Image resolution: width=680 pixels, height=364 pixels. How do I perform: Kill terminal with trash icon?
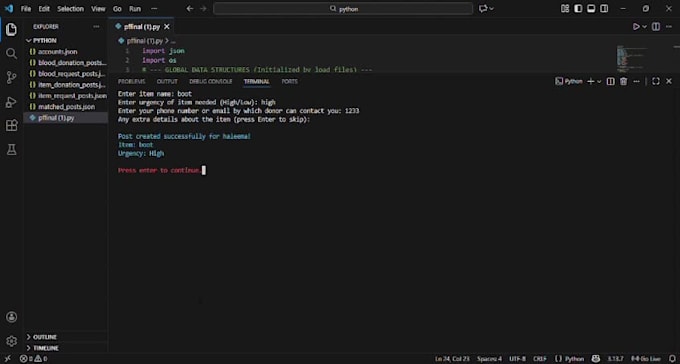623,81
